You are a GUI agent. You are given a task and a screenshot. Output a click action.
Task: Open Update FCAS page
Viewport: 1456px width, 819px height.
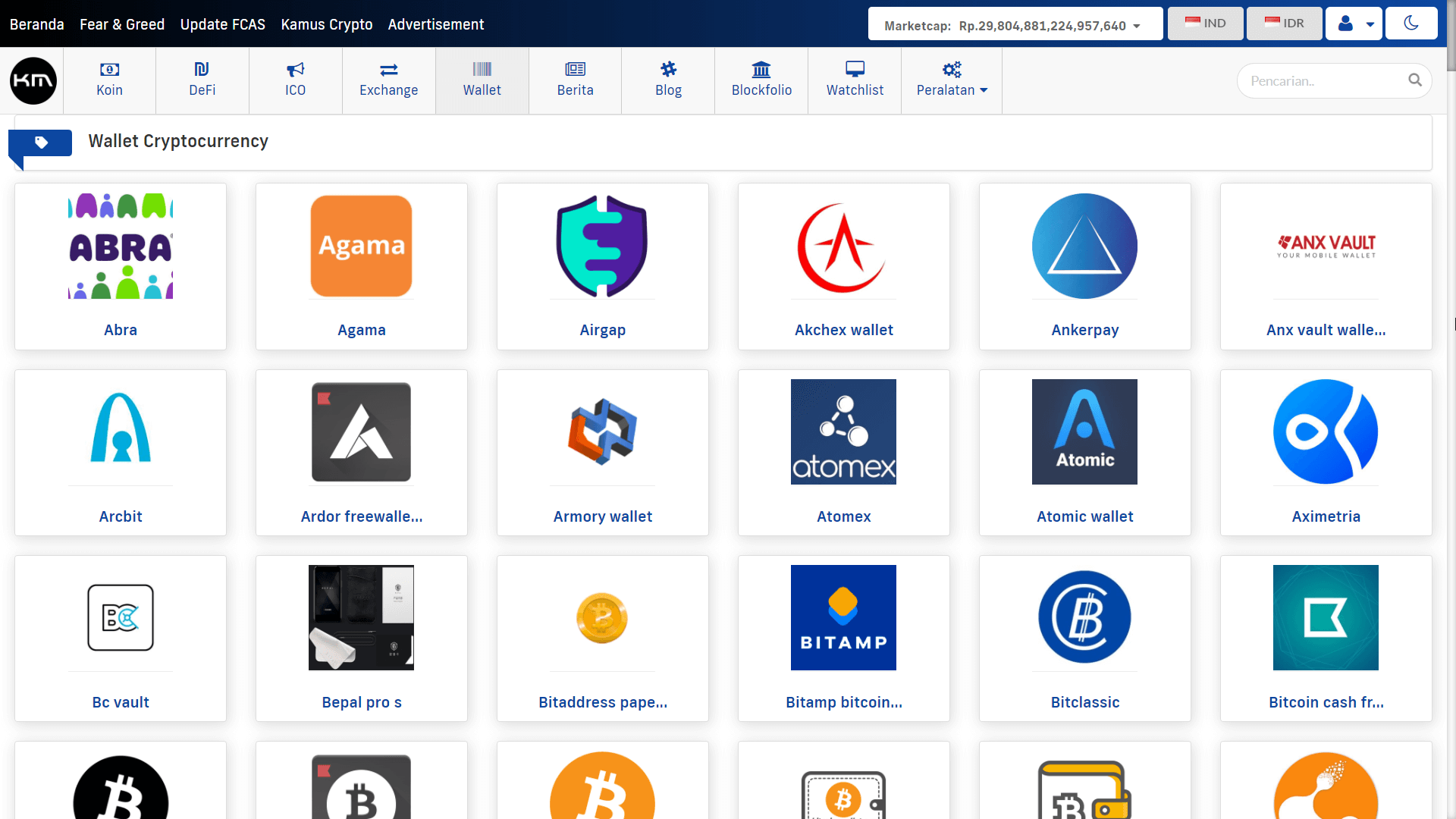click(223, 24)
